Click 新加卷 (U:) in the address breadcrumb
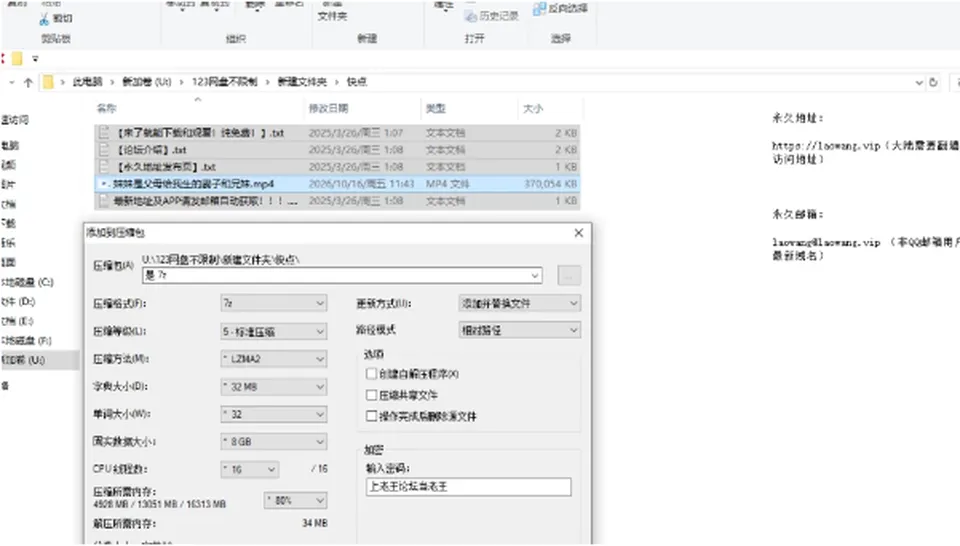 point(147,82)
